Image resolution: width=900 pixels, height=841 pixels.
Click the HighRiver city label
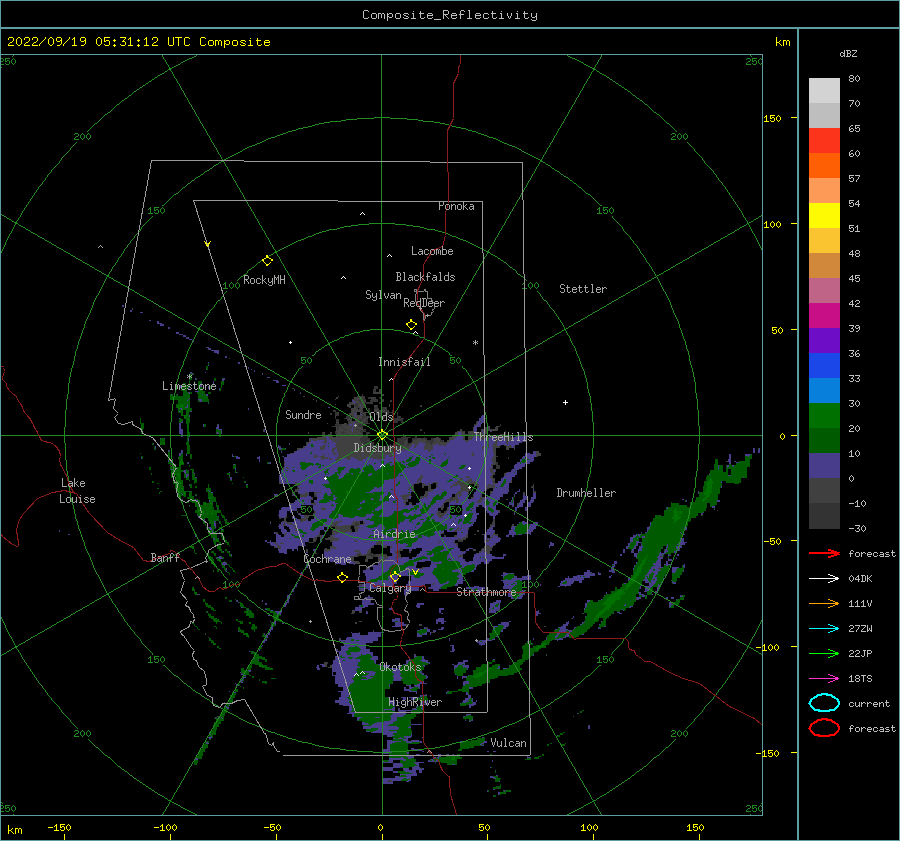coord(415,702)
